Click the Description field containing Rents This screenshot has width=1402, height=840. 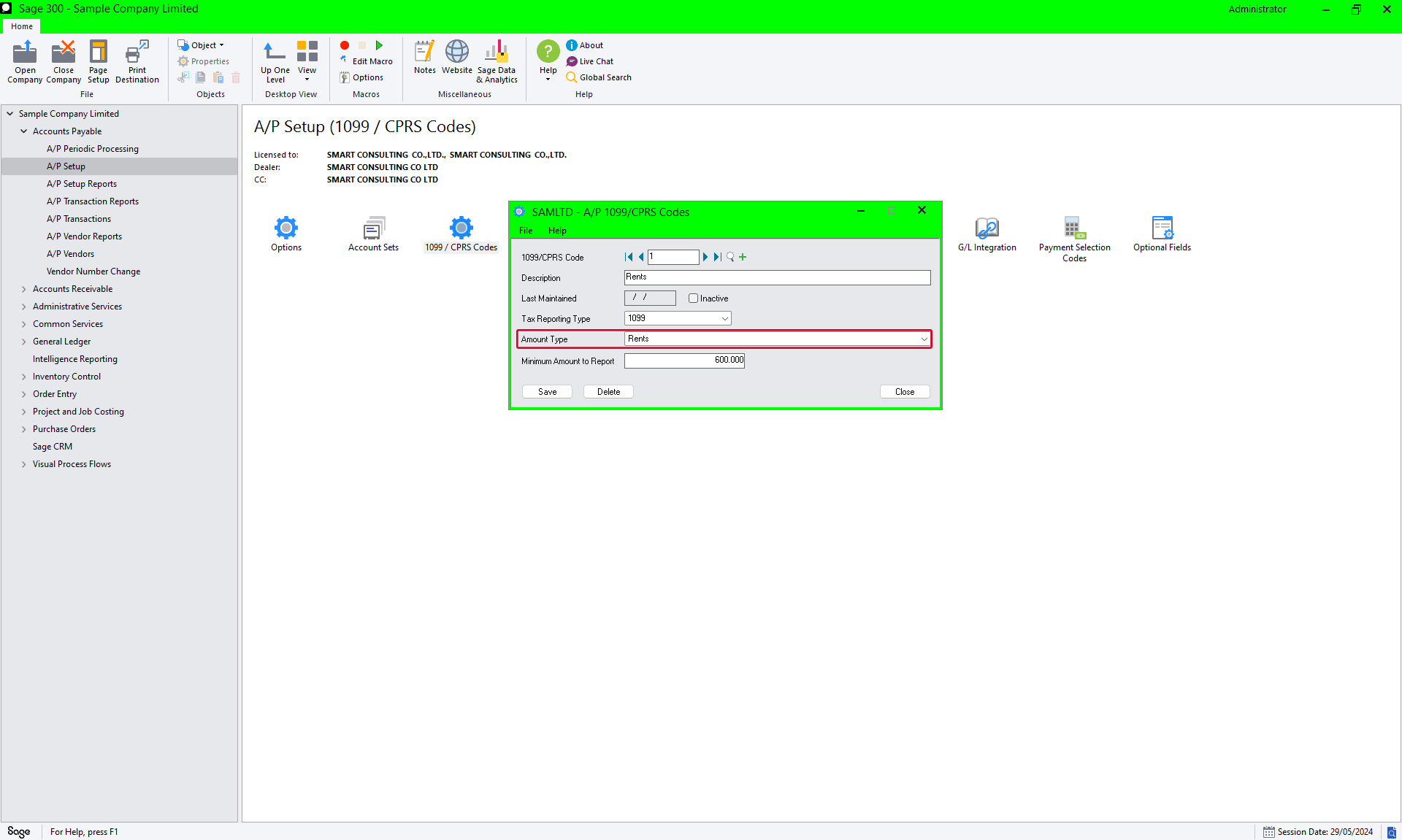[x=777, y=277]
